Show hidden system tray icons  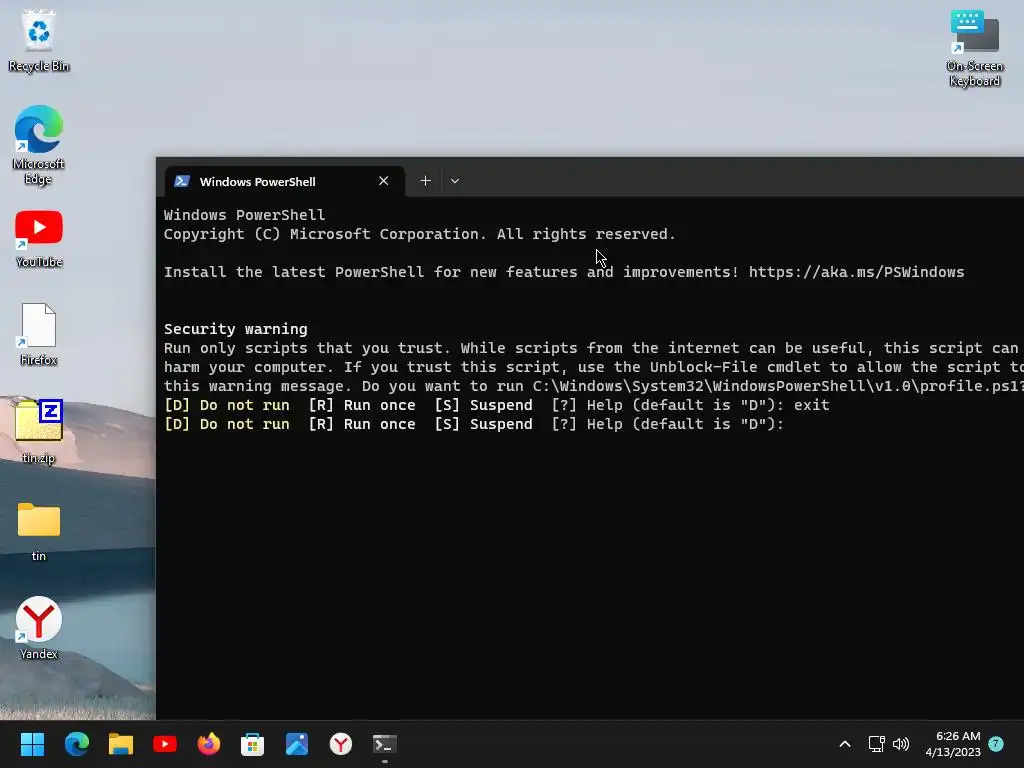[x=844, y=744]
